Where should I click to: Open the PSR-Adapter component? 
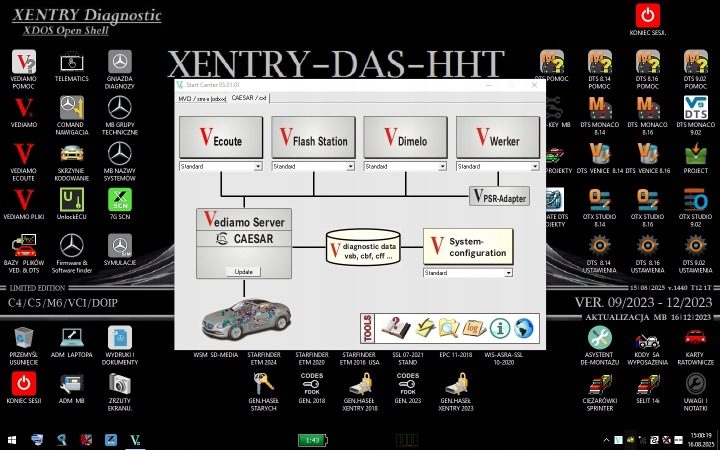(499, 196)
